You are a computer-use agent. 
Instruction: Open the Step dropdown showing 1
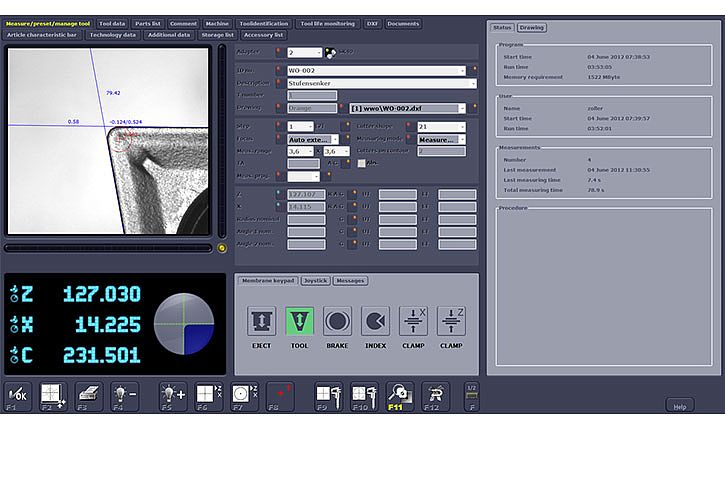tap(301, 127)
